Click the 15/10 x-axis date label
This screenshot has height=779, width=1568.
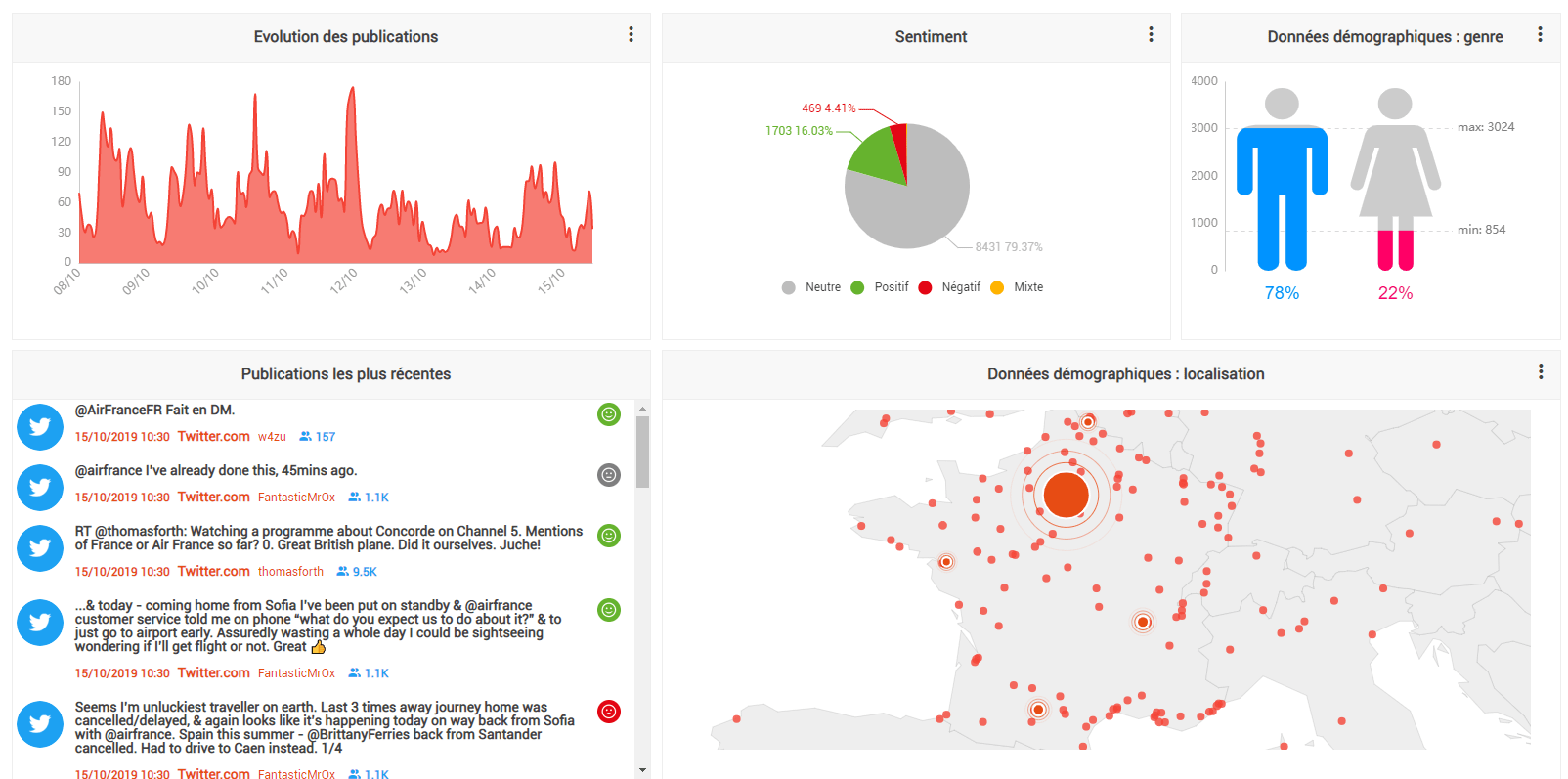(551, 281)
